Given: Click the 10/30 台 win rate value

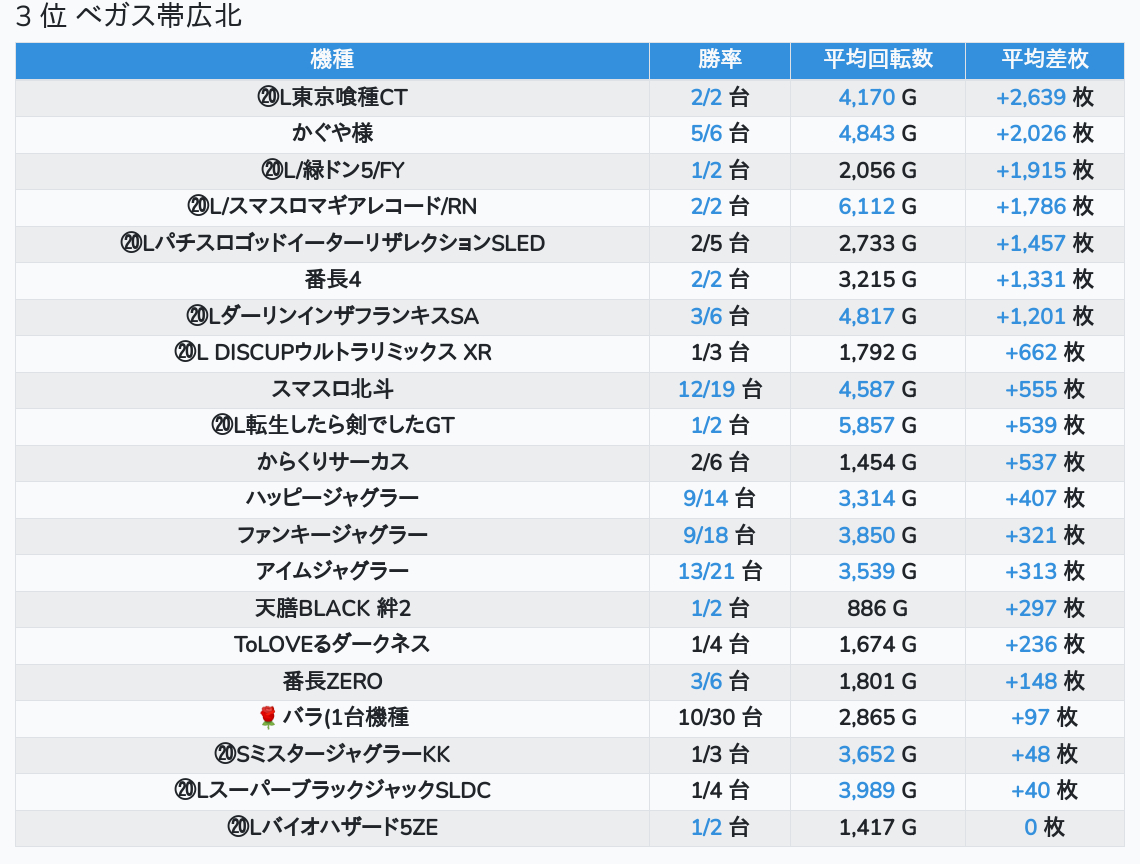Looking at the screenshot, I should tap(720, 718).
